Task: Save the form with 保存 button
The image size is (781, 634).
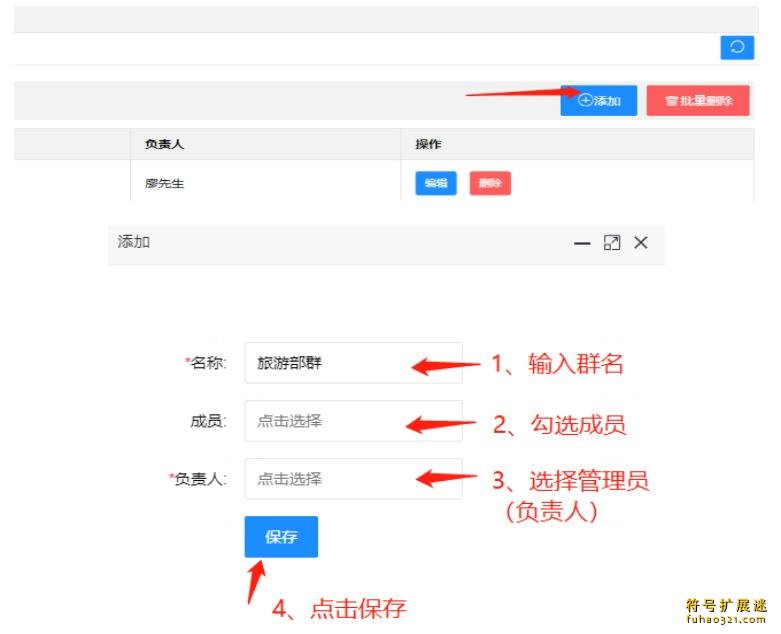Action: (x=281, y=537)
